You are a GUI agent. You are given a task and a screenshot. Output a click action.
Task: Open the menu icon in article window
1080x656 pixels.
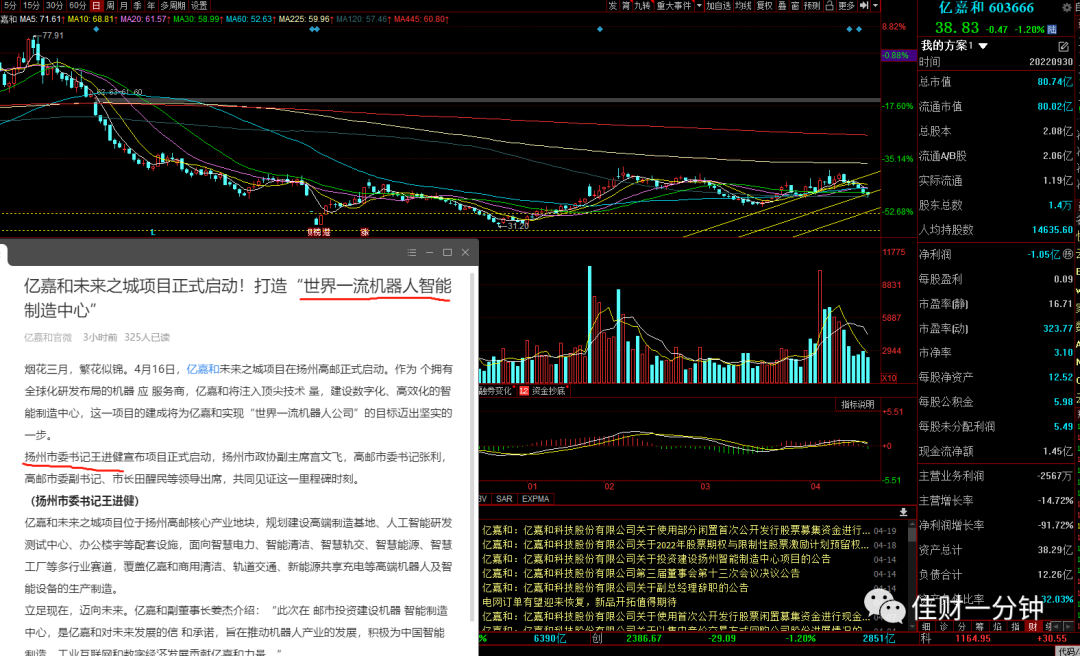coord(412,252)
